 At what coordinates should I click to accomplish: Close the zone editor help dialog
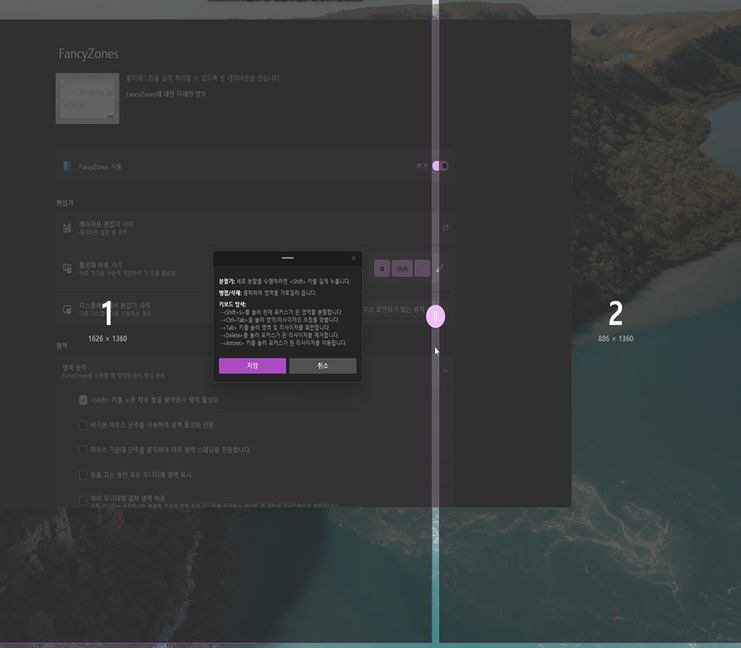353,258
